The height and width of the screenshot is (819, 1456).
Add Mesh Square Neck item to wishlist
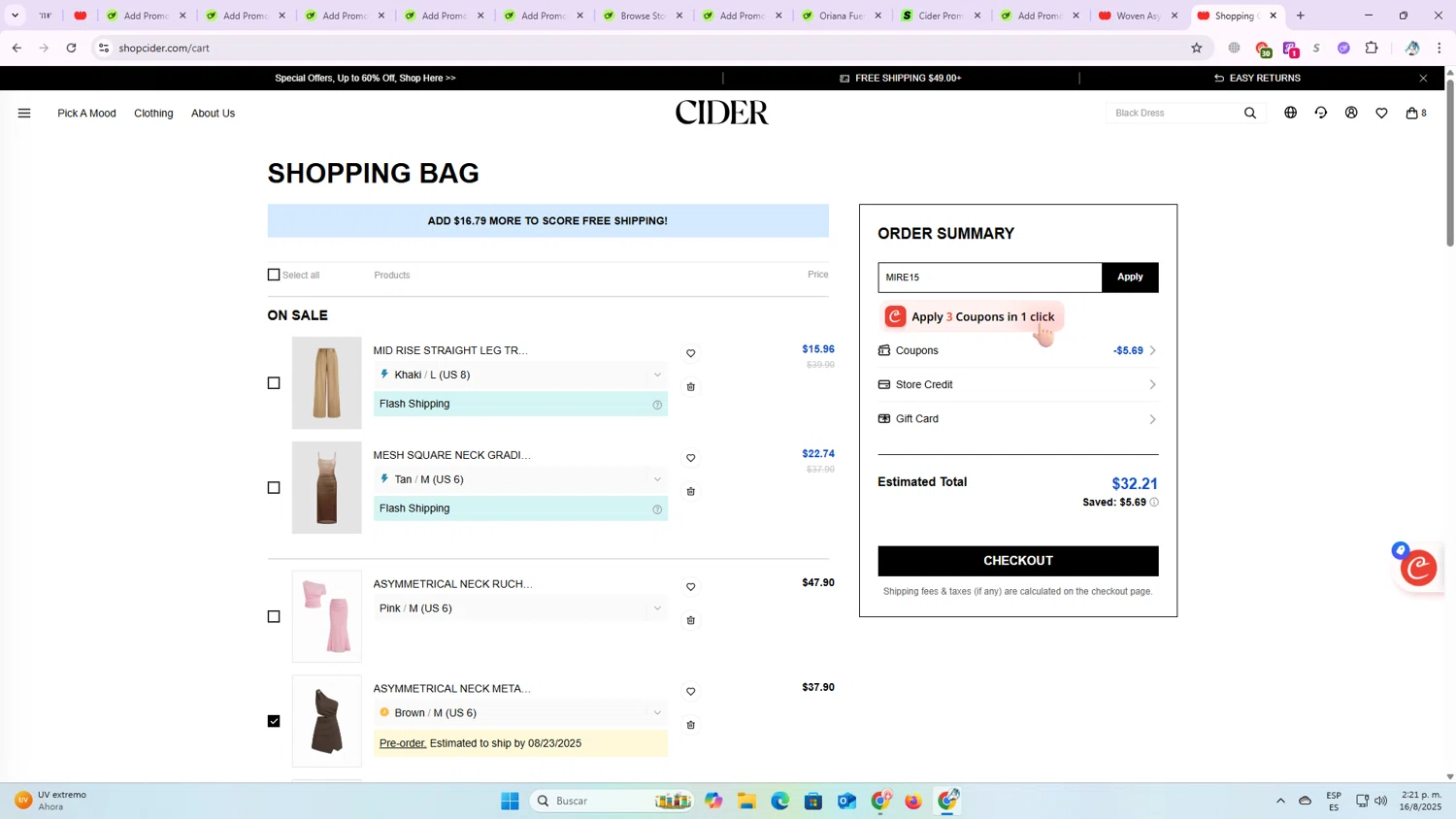(691, 458)
